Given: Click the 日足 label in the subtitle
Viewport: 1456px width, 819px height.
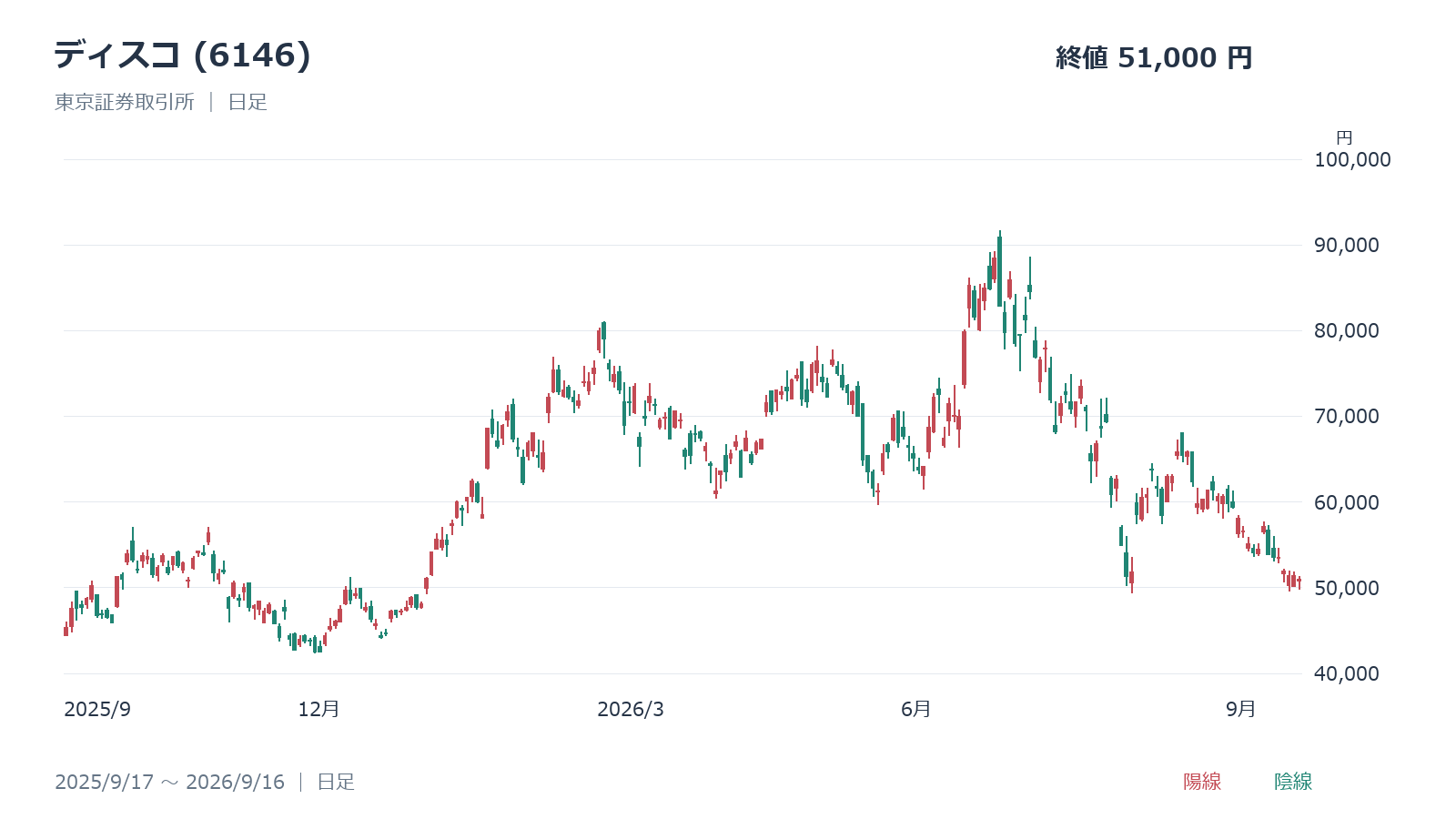Looking at the screenshot, I should (x=248, y=102).
